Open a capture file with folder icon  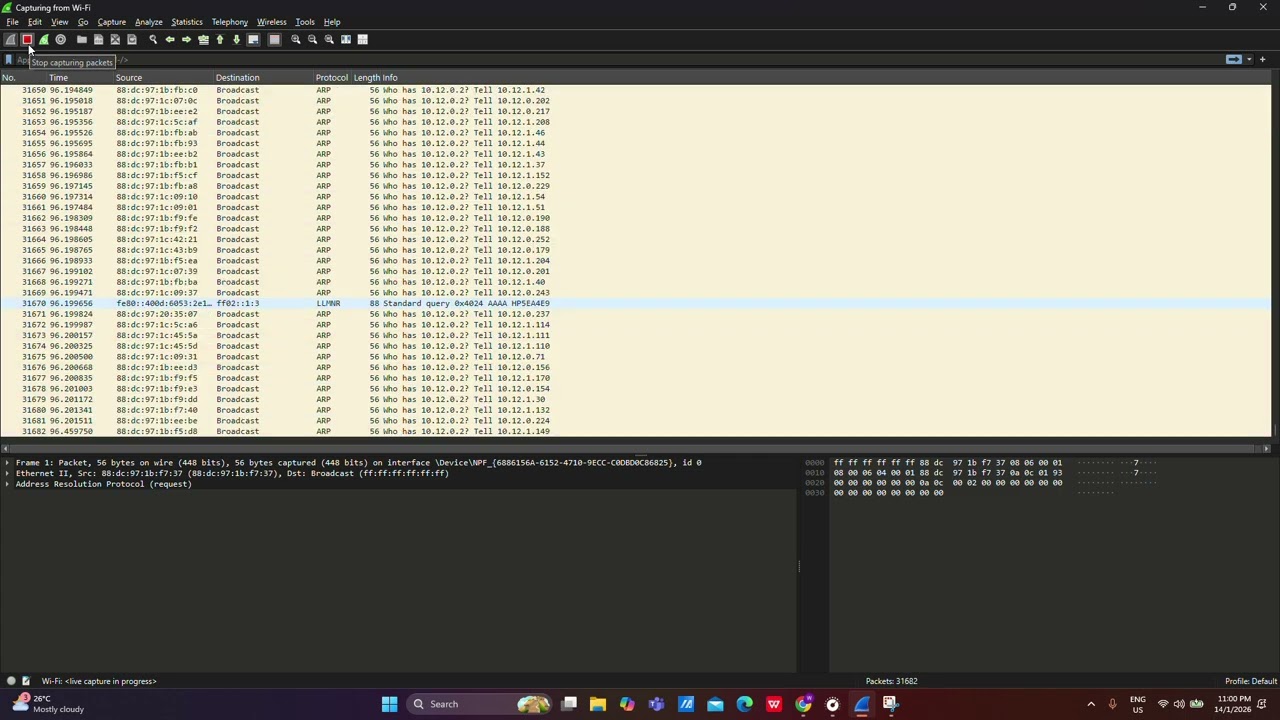click(x=82, y=40)
